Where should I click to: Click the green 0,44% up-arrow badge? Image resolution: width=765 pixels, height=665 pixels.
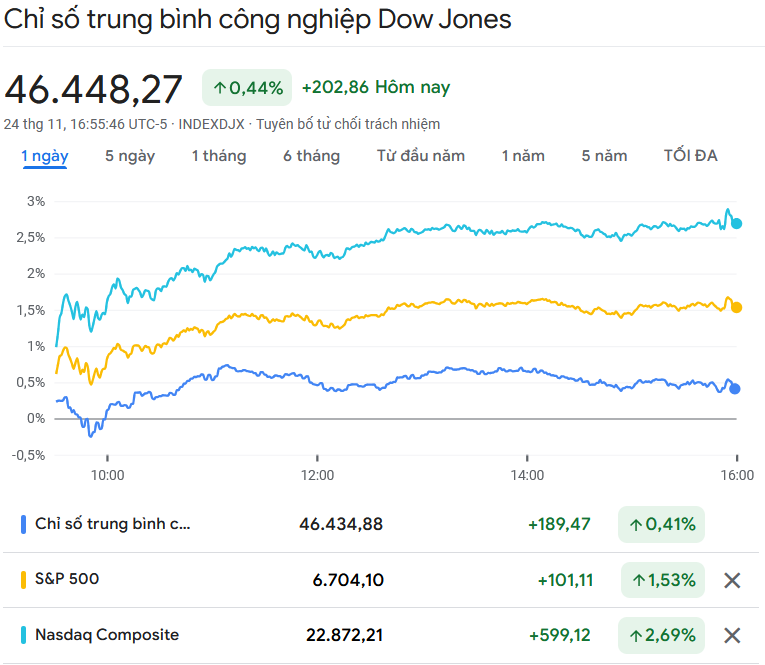coord(247,88)
